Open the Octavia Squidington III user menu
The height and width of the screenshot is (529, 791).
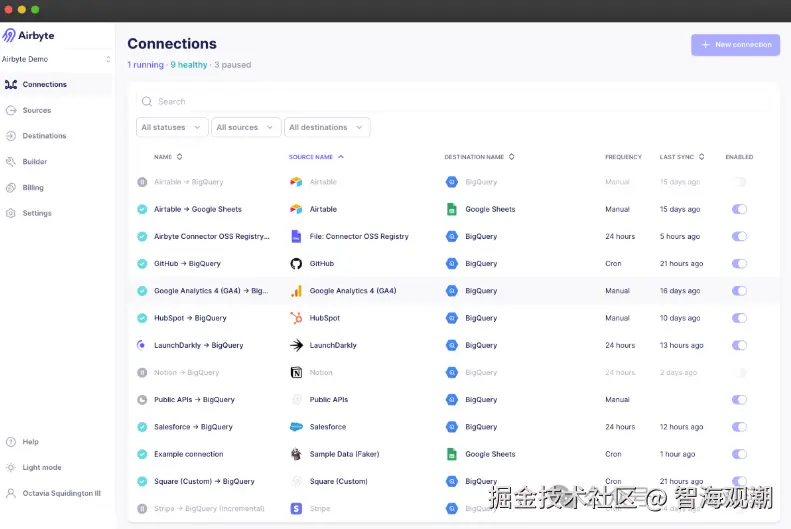click(x=56, y=493)
